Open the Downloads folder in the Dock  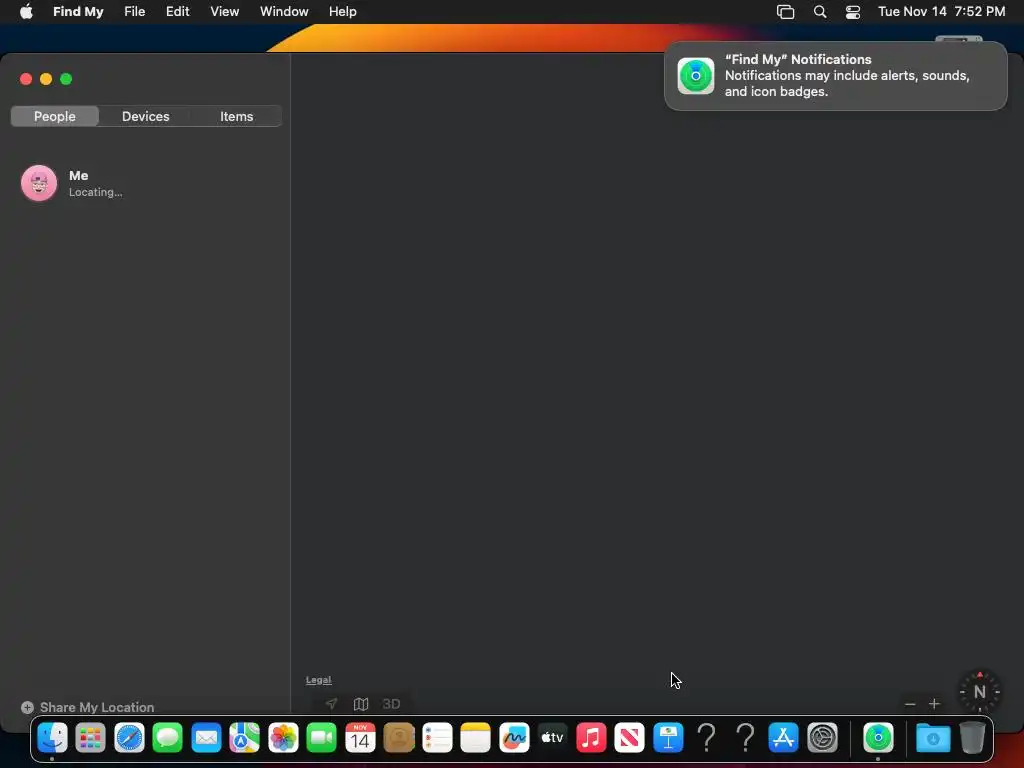(933, 738)
